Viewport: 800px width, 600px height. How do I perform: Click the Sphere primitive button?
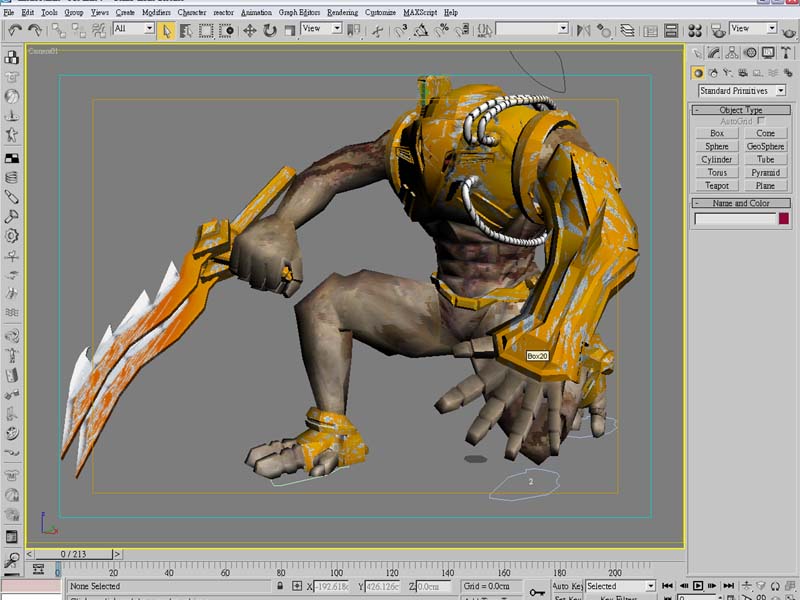click(x=717, y=146)
